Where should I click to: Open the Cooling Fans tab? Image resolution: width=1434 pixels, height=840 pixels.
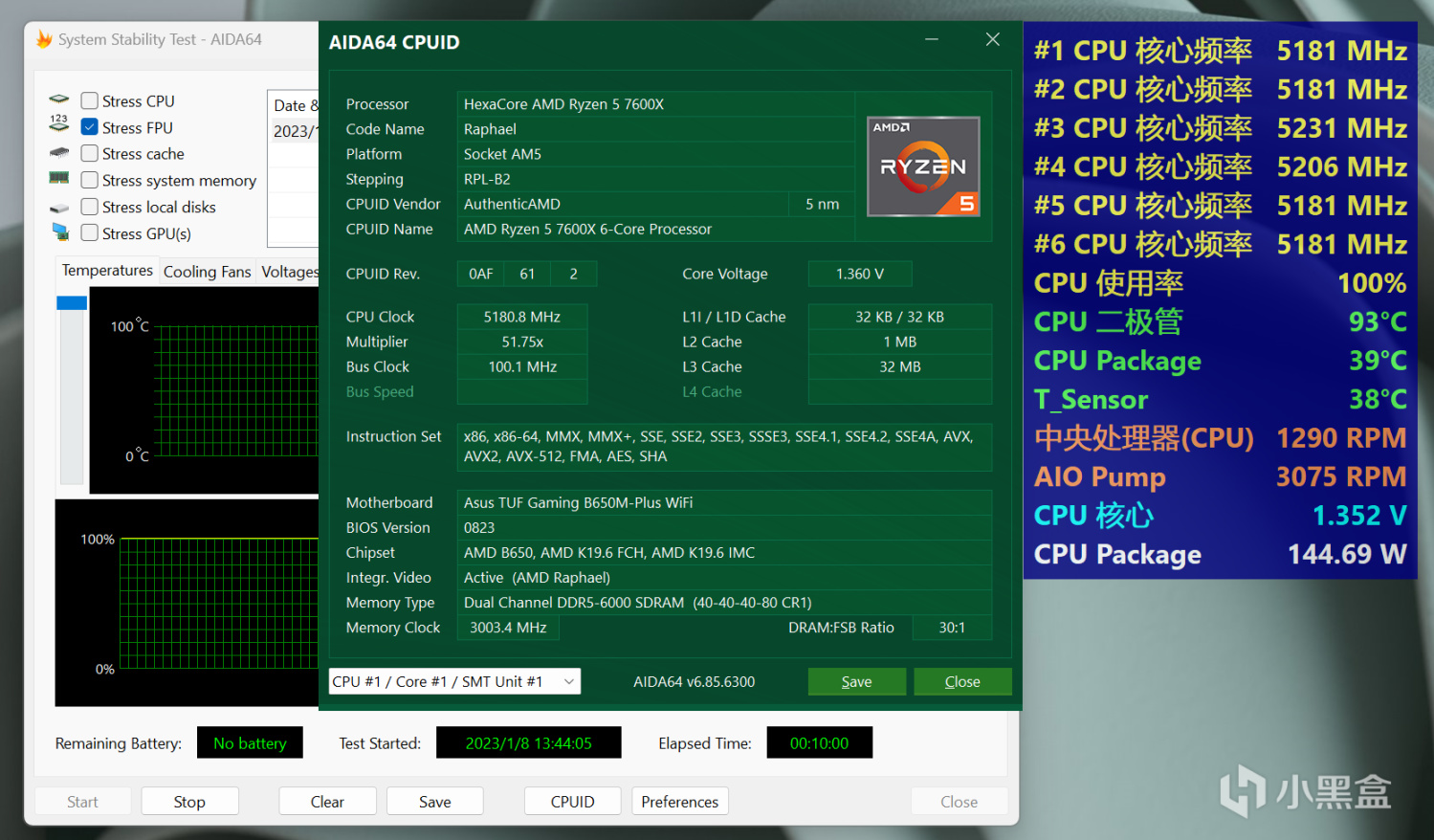[207, 272]
